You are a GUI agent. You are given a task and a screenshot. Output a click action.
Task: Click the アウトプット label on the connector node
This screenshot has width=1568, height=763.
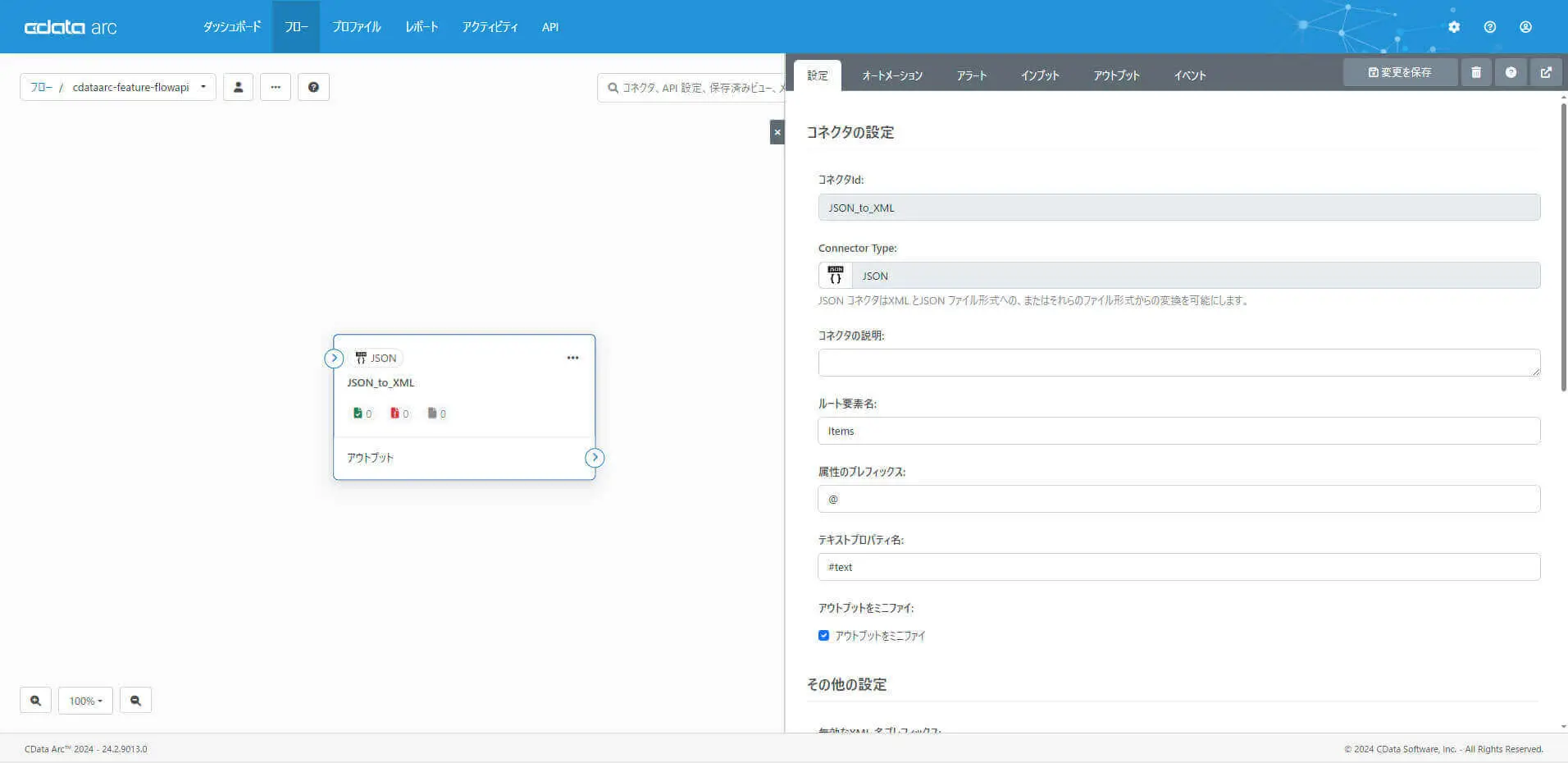370,458
